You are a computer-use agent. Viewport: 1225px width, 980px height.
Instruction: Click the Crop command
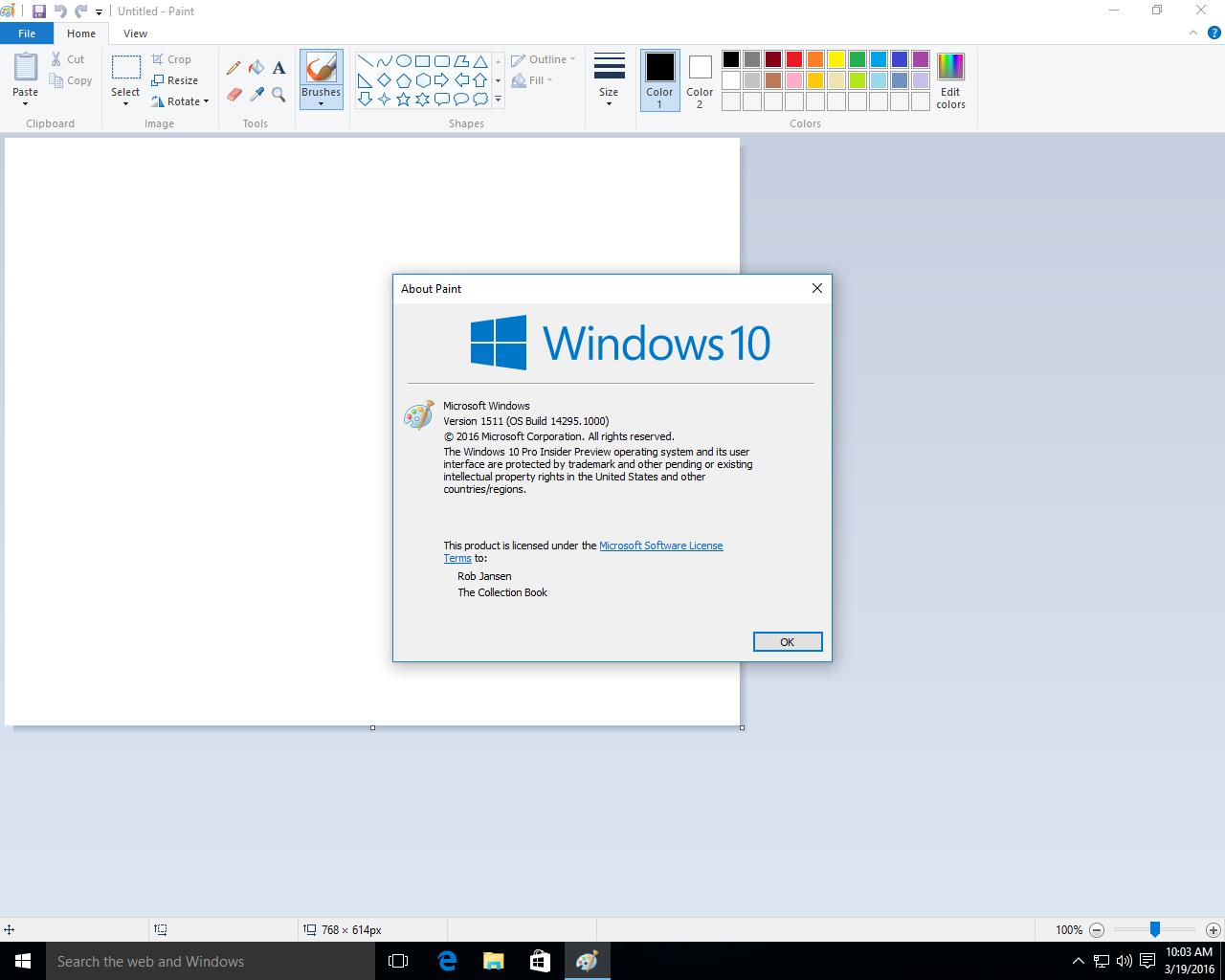click(x=171, y=59)
